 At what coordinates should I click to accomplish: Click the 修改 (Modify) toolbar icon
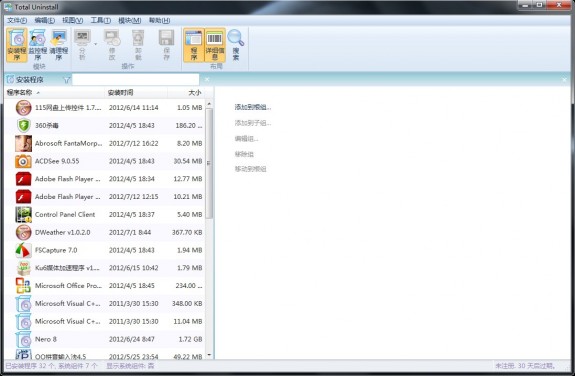(x=112, y=45)
